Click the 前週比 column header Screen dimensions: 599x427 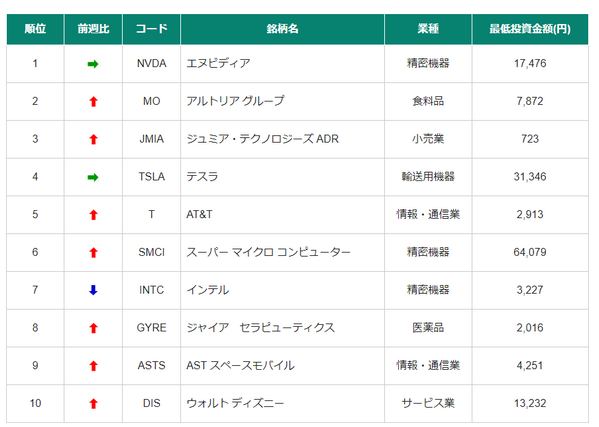[x=93, y=29]
